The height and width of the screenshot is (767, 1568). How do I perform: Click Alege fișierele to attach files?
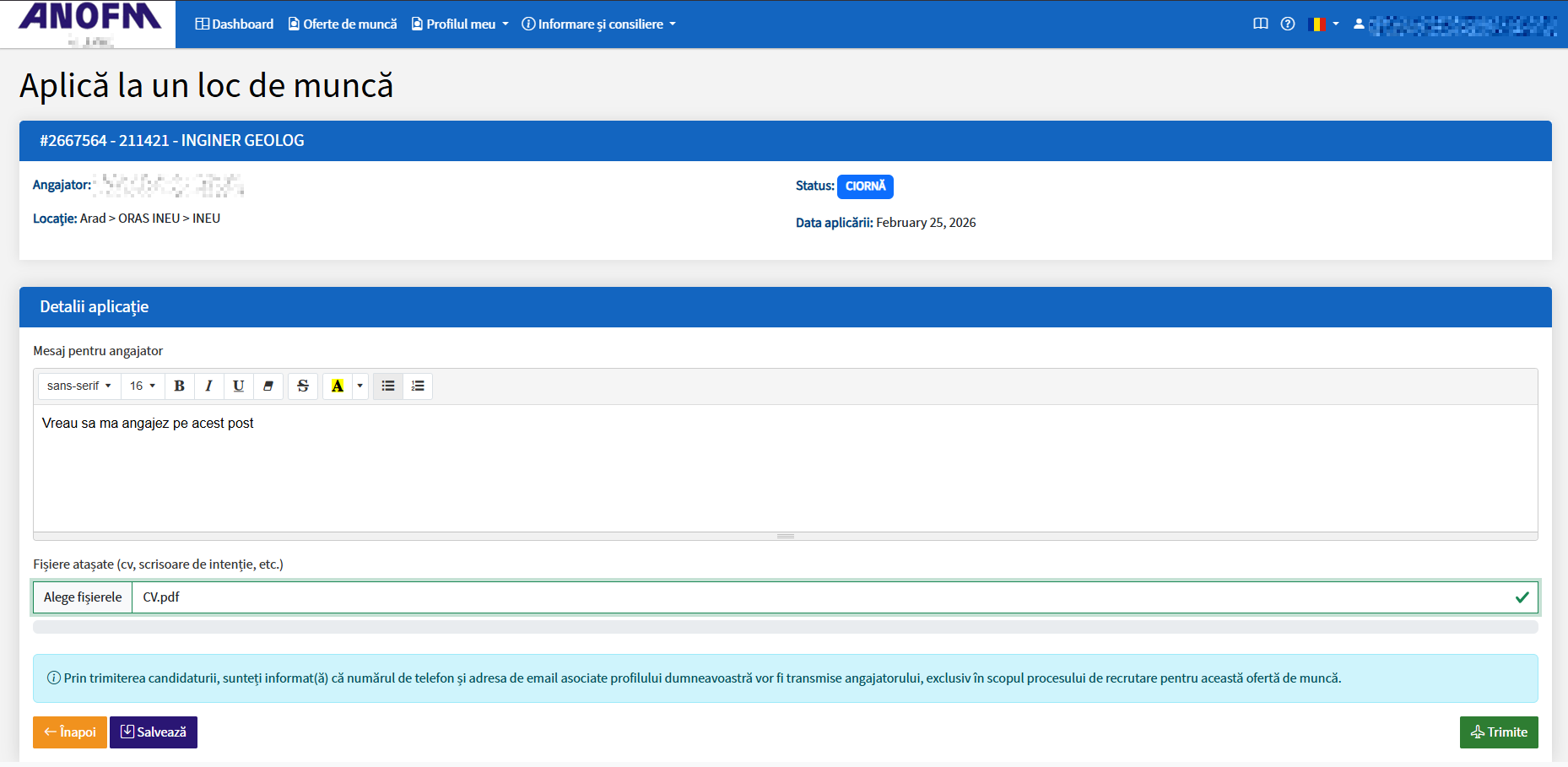click(83, 597)
